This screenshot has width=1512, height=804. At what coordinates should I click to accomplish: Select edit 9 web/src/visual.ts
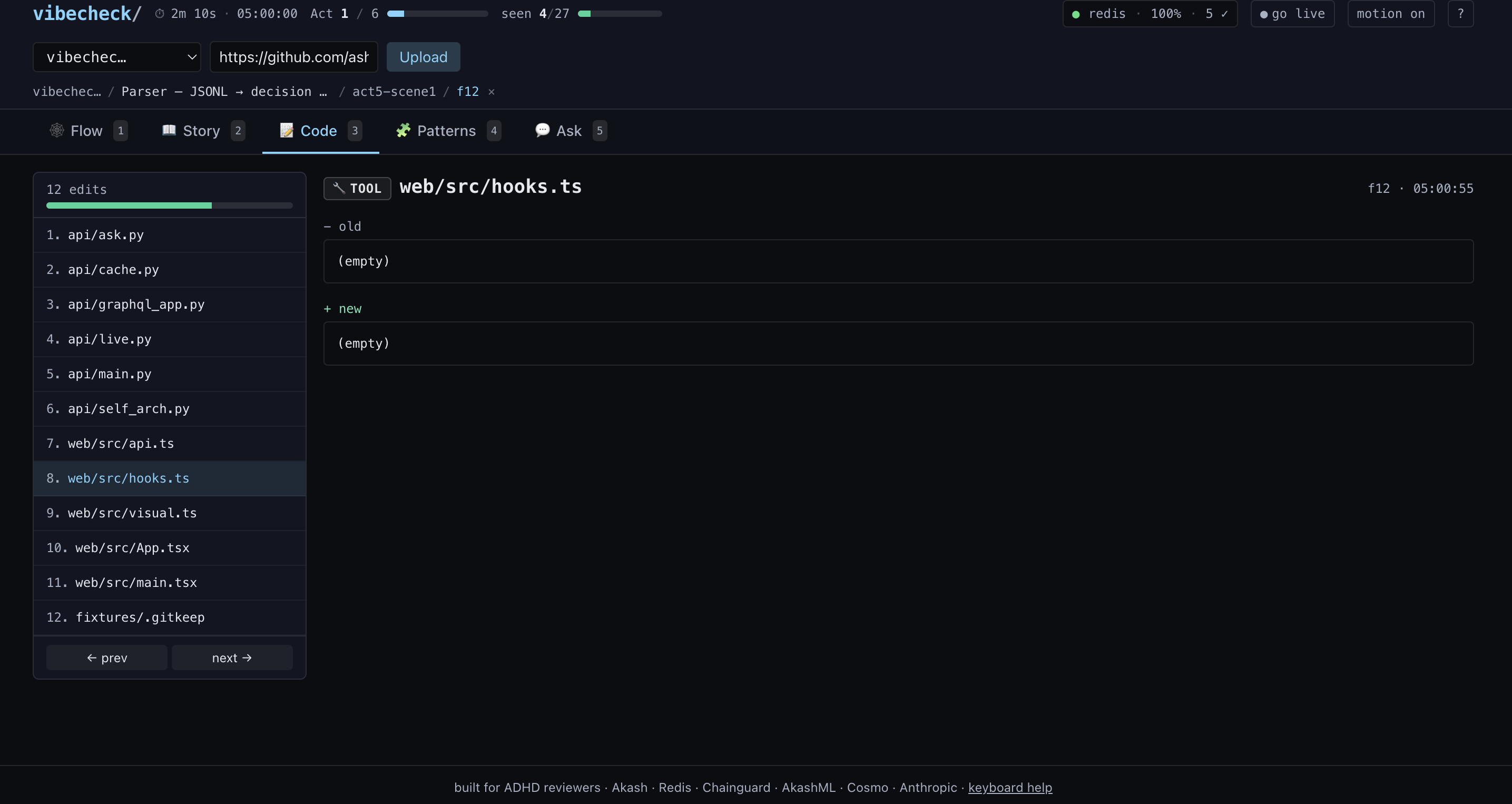(170, 513)
